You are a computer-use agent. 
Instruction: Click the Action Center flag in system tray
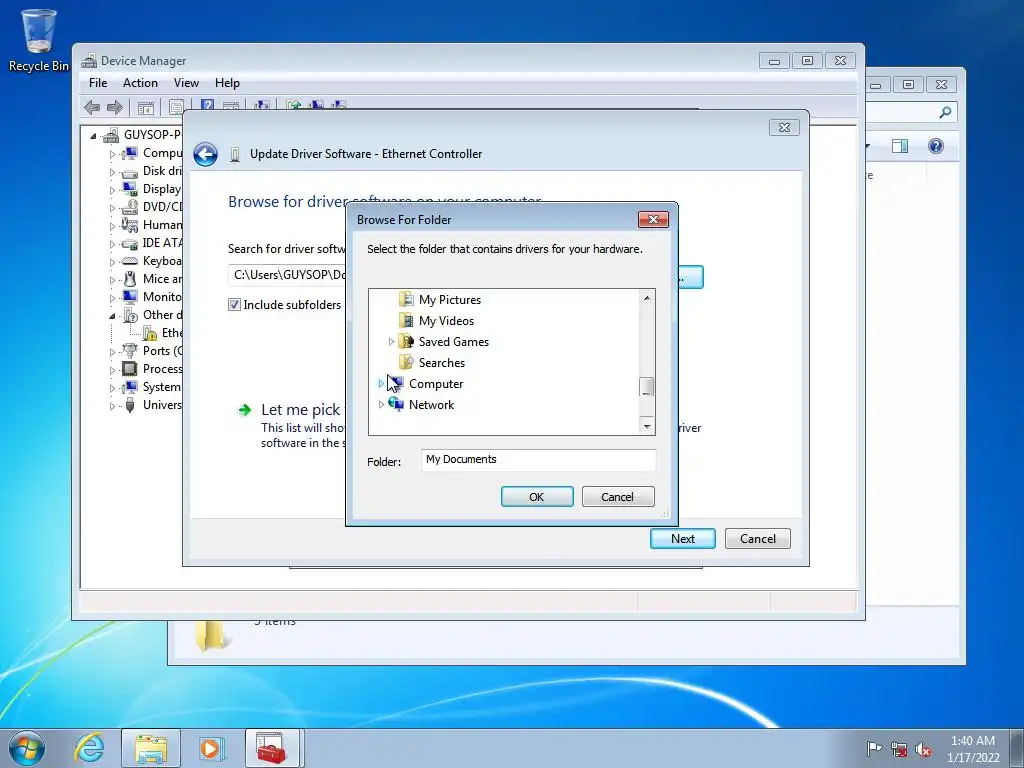pyautogui.click(x=874, y=748)
